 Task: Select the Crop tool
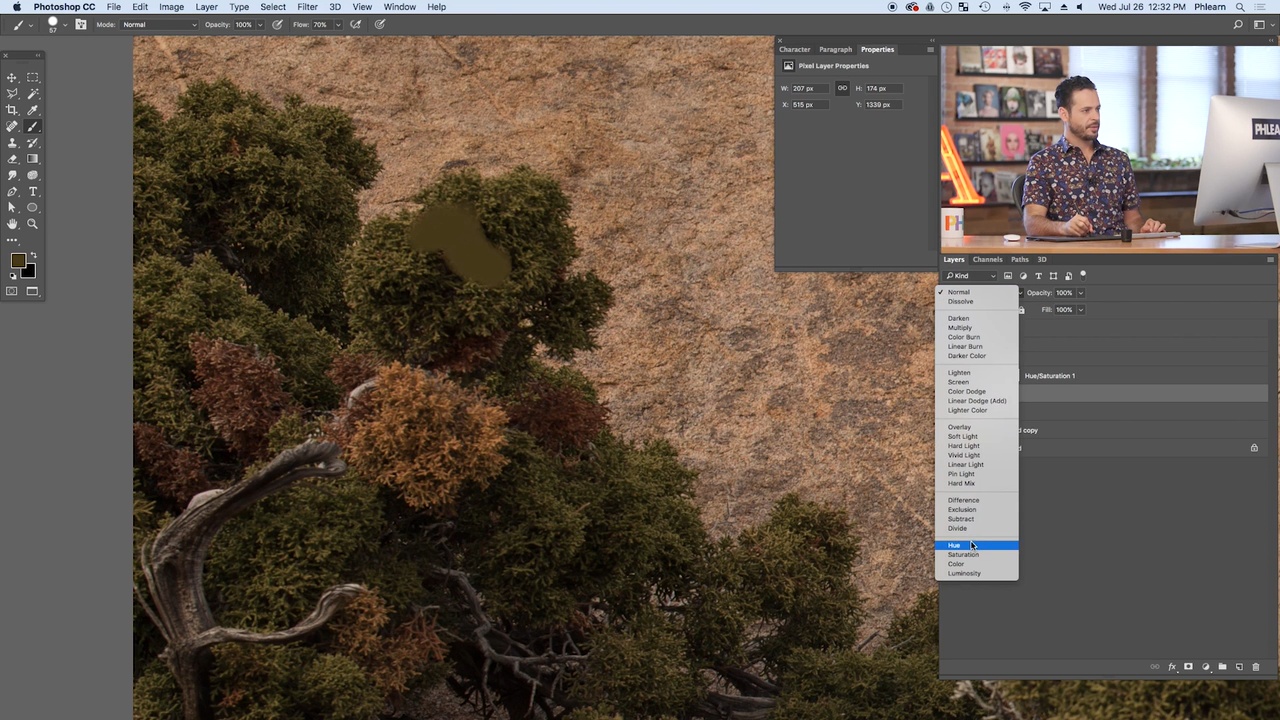(12, 110)
